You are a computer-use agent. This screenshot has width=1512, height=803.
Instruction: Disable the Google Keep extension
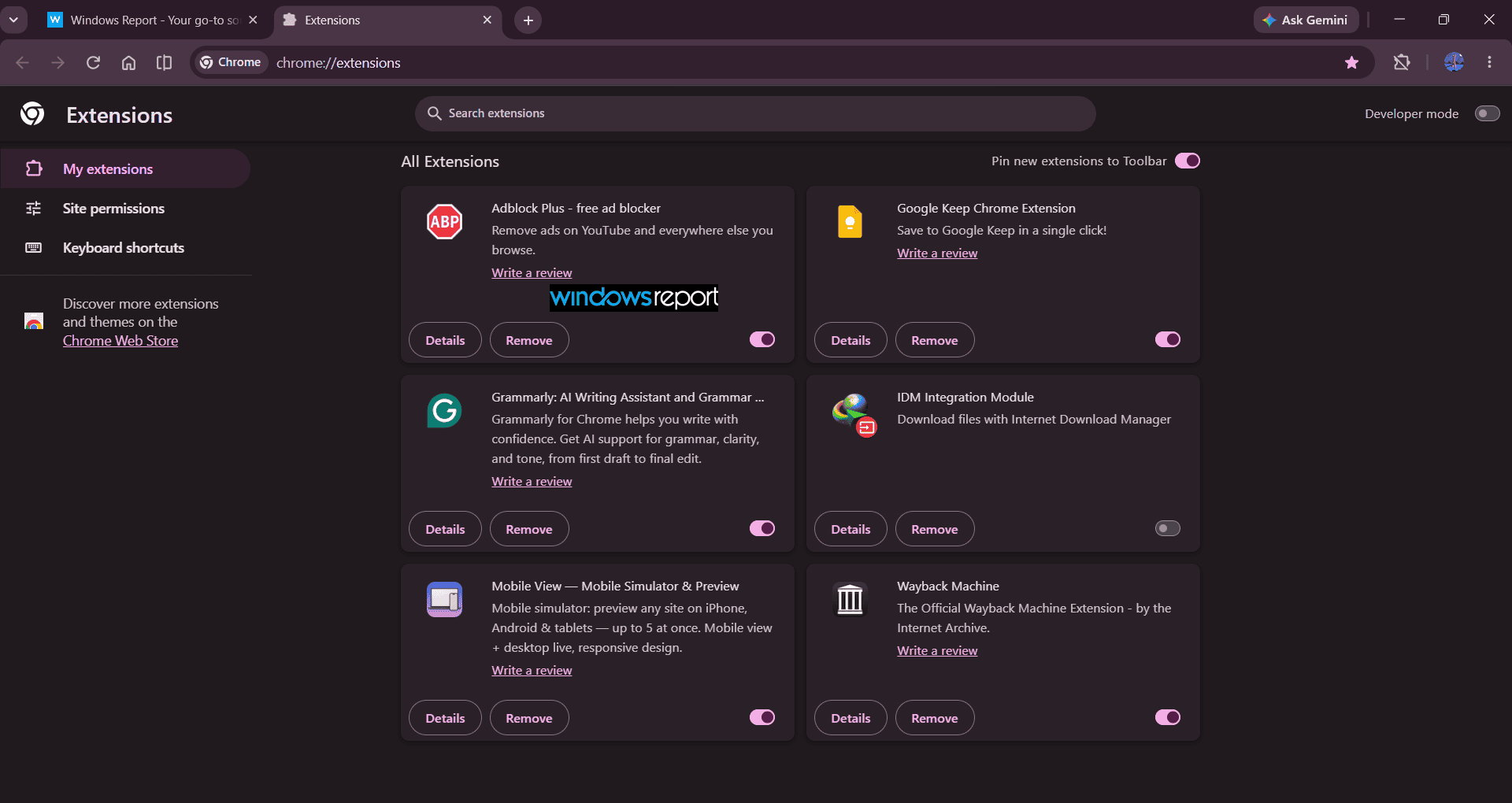[1168, 339]
